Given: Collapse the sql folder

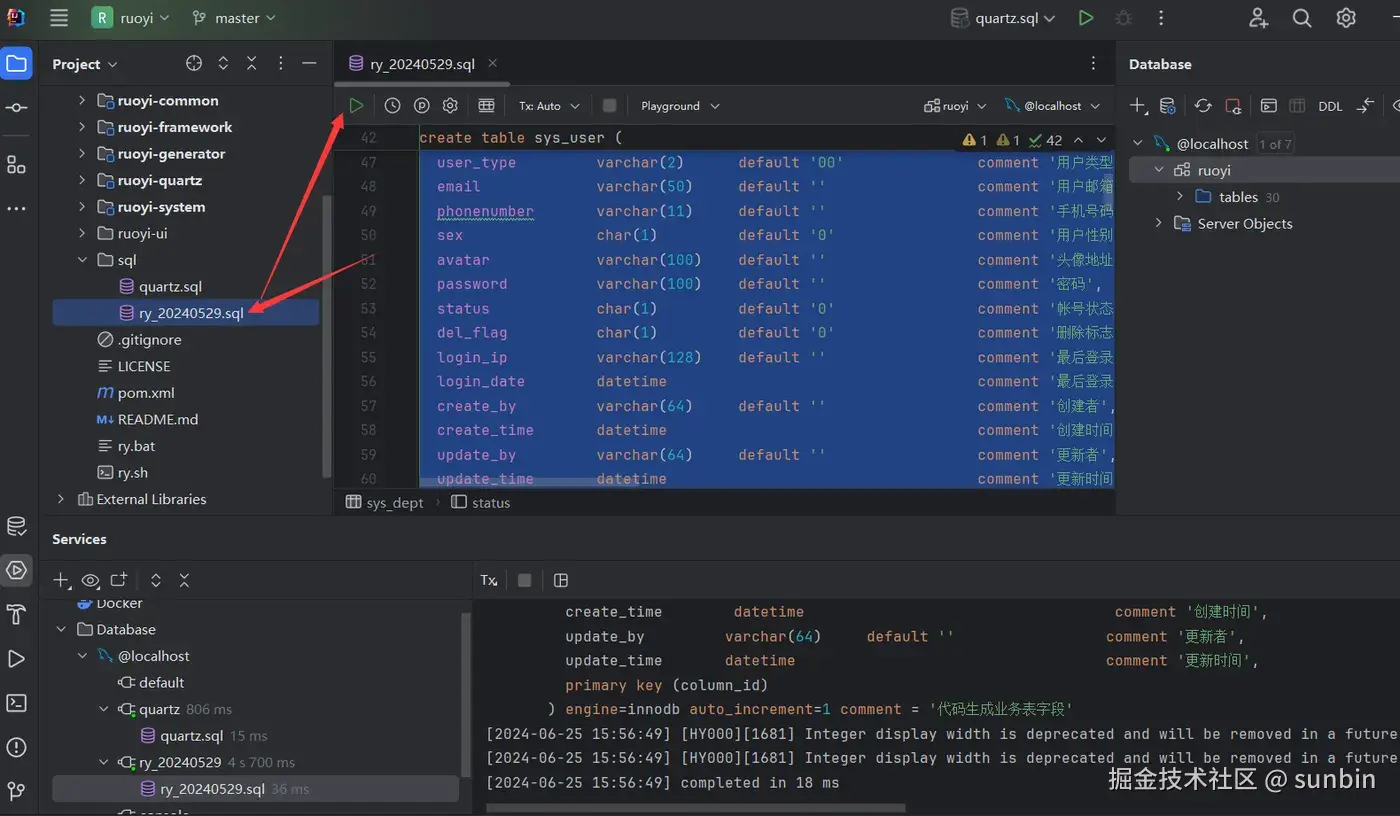Looking at the screenshot, I should [x=82, y=260].
